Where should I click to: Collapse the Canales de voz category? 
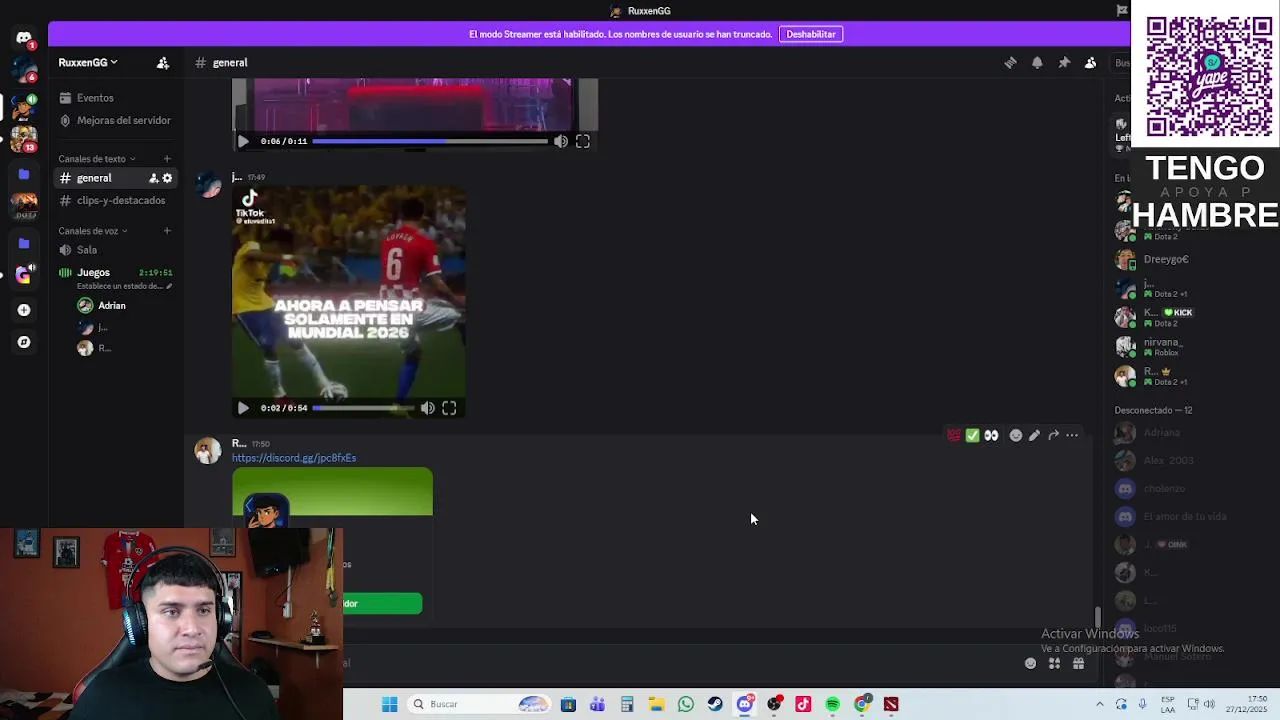[x=93, y=231]
